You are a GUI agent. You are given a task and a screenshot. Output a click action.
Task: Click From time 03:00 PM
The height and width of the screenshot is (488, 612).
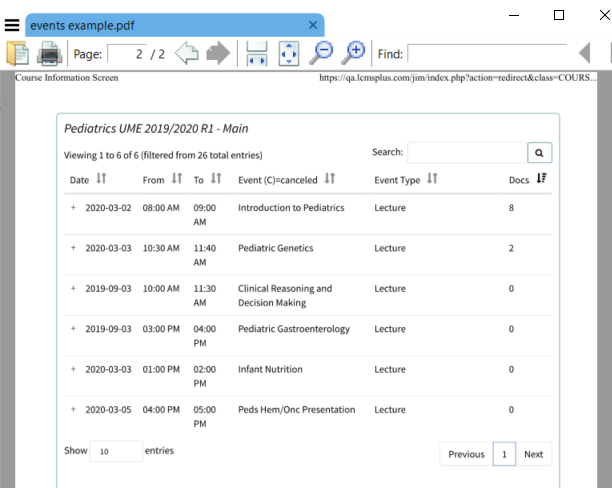pos(161,329)
